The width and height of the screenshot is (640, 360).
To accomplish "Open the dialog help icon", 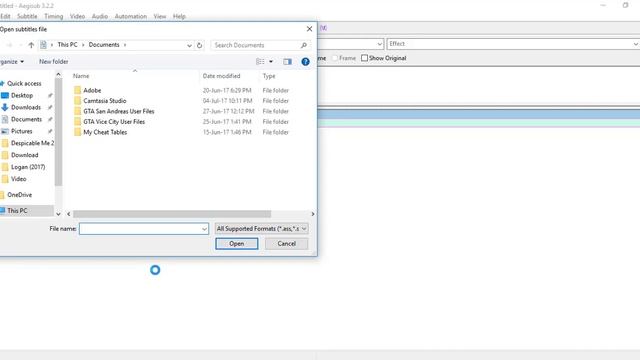I will coord(305,62).
